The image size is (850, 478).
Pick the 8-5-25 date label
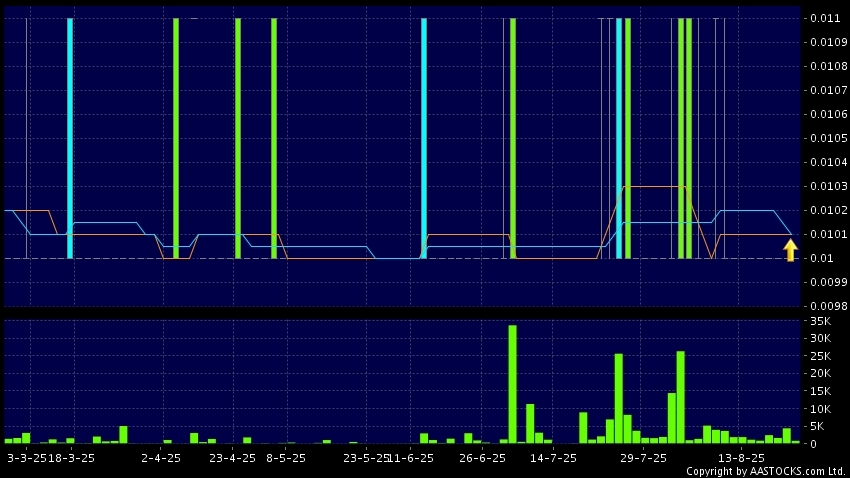(x=286, y=458)
